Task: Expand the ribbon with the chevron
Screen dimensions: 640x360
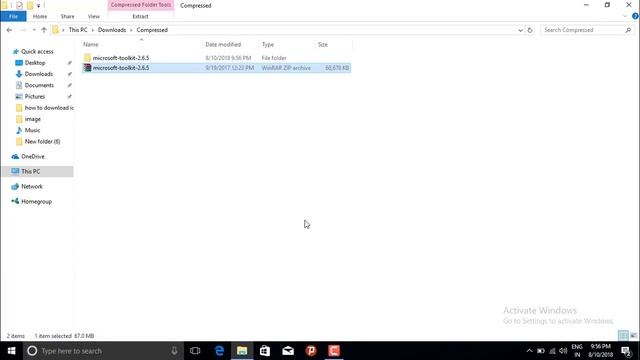Action: [625, 16]
